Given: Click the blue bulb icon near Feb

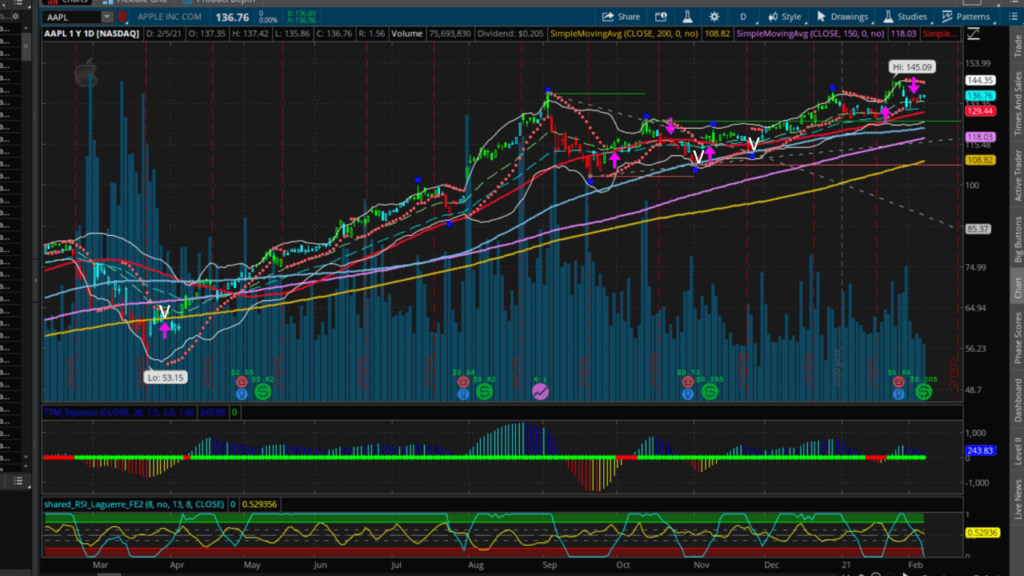Looking at the screenshot, I should 899,394.
